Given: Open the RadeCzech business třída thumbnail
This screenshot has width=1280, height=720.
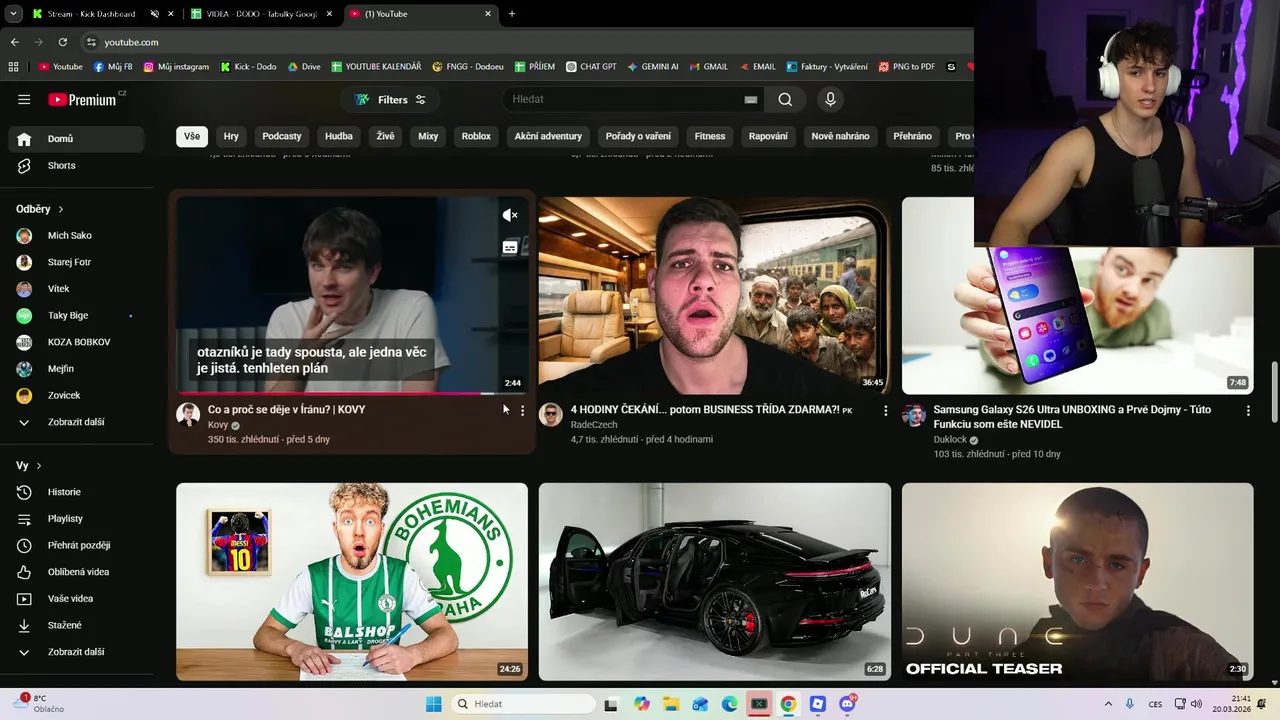Looking at the screenshot, I should tap(714, 295).
